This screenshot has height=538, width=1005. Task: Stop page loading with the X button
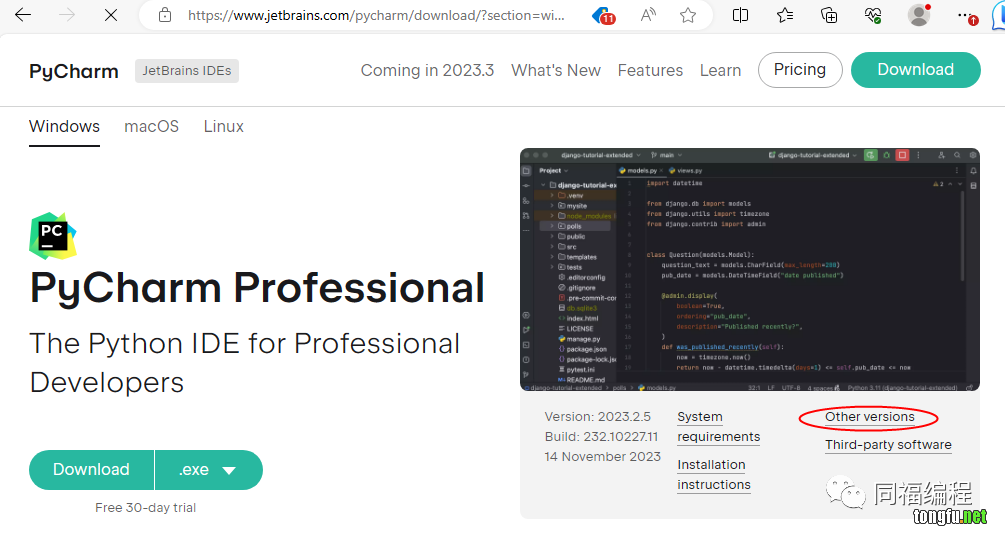(x=111, y=15)
